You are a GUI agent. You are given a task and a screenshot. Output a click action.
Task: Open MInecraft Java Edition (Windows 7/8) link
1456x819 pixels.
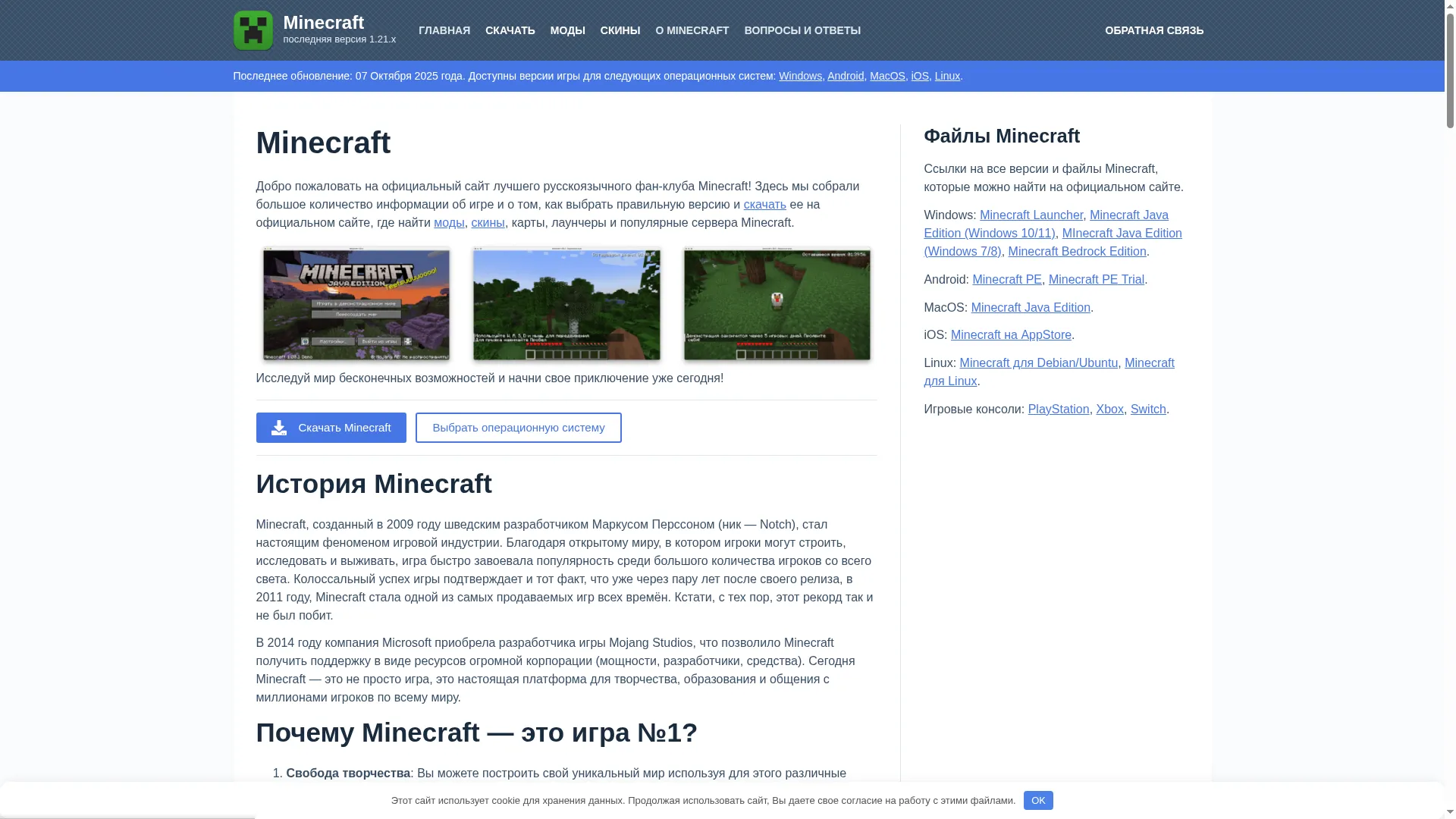[1122, 234]
